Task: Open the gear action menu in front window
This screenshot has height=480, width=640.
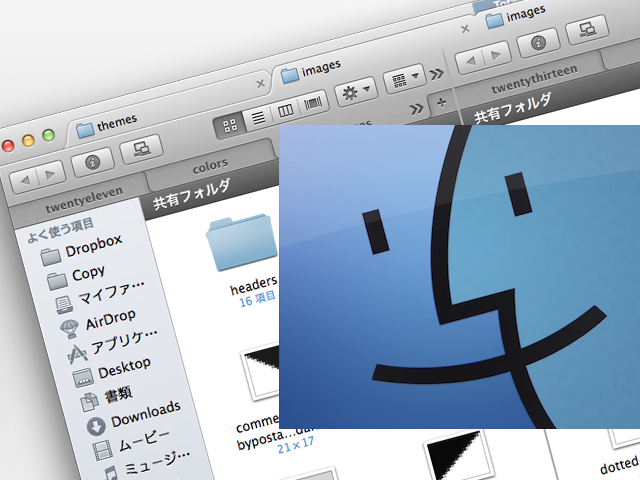Action: [x=355, y=91]
